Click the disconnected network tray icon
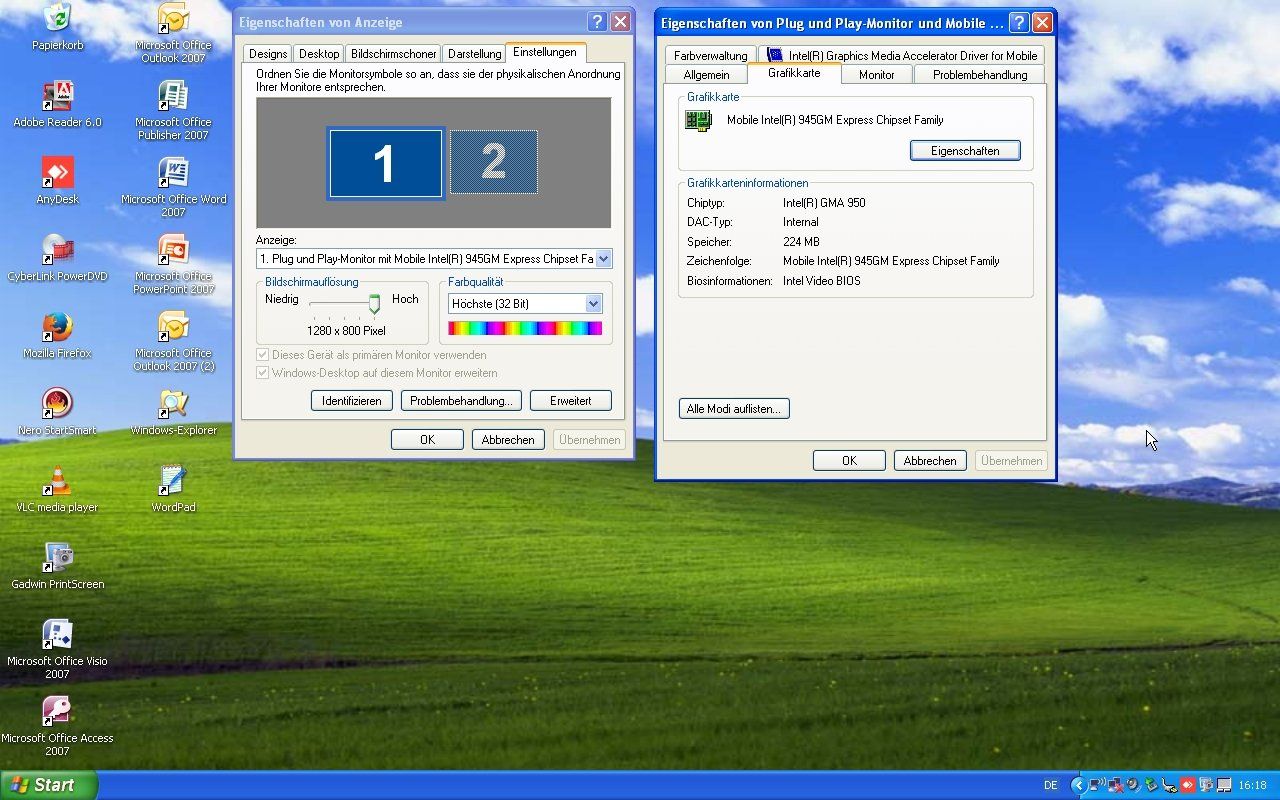Image resolution: width=1280 pixels, height=800 pixels. point(1115,785)
